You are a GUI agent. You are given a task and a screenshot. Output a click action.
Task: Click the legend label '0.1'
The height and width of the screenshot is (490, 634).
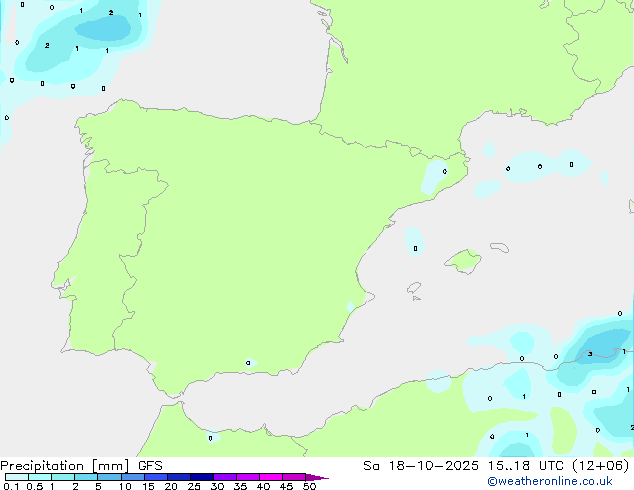[x=11, y=486]
